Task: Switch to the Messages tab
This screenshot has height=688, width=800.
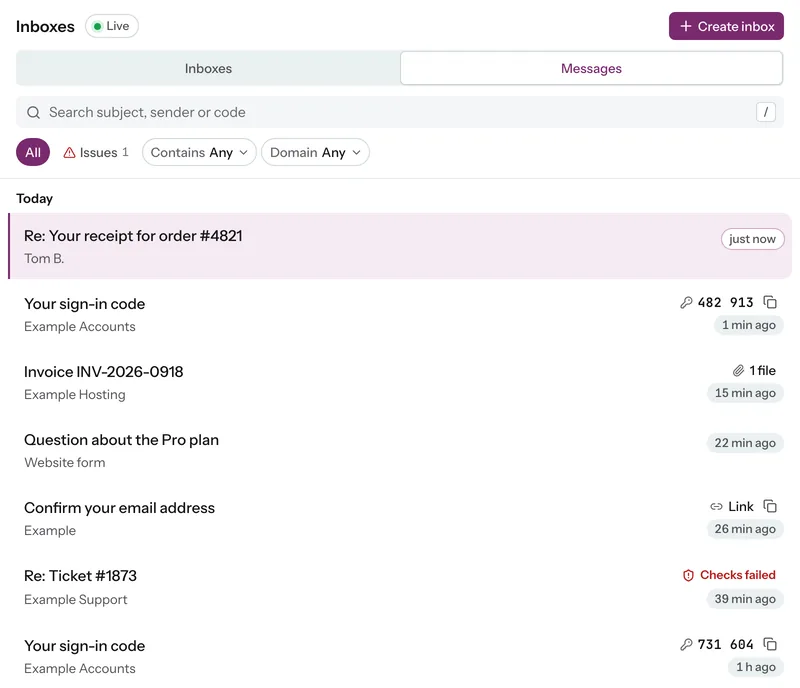Action: click(x=591, y=68)
